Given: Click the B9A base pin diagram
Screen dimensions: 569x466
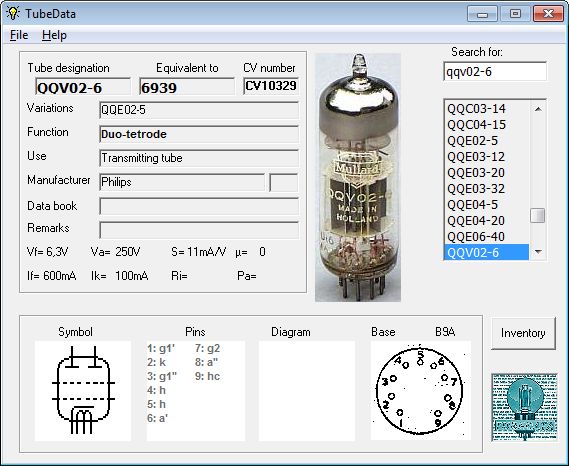Looking at the screenshot, I should 421,391.
